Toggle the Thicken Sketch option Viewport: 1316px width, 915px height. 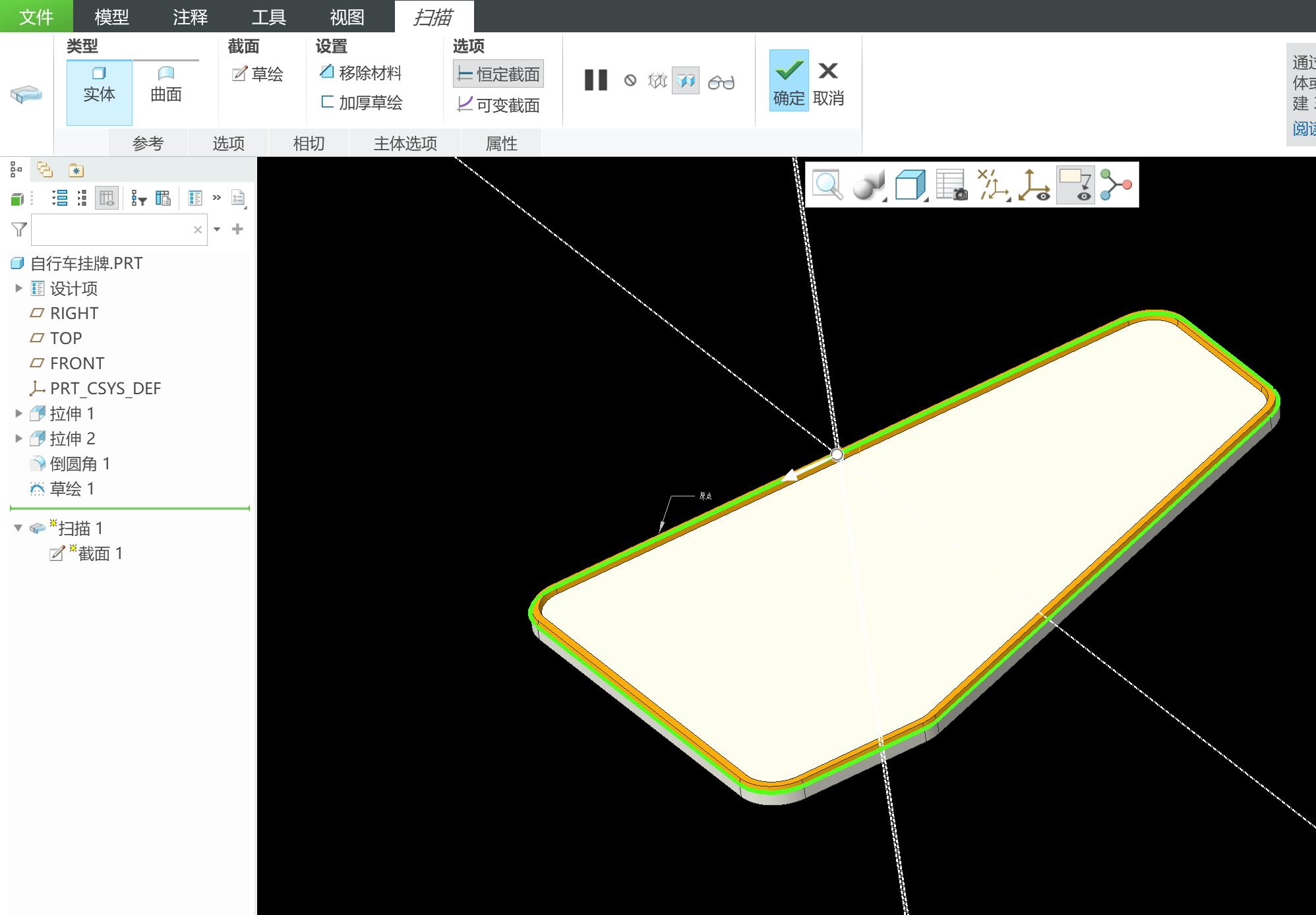click(x=361, y=102)
